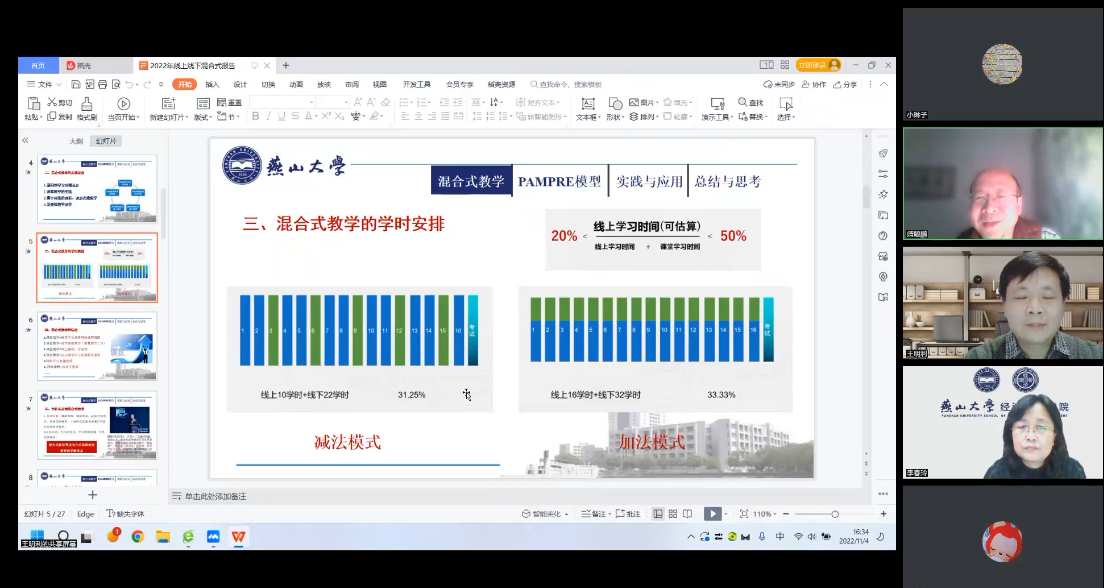
Task: Click the orange login (立即登录) button
Action: tap(818, 65)
